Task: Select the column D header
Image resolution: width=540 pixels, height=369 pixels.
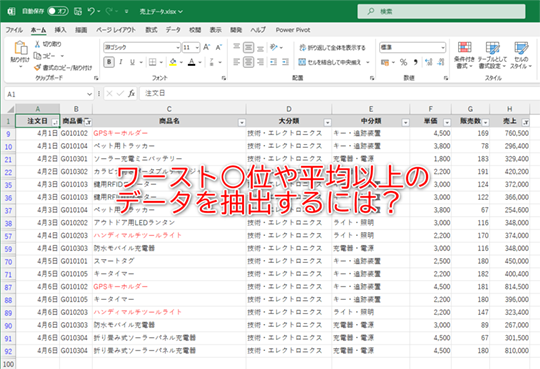Action: pyautogui.click(x=289, y=109)
